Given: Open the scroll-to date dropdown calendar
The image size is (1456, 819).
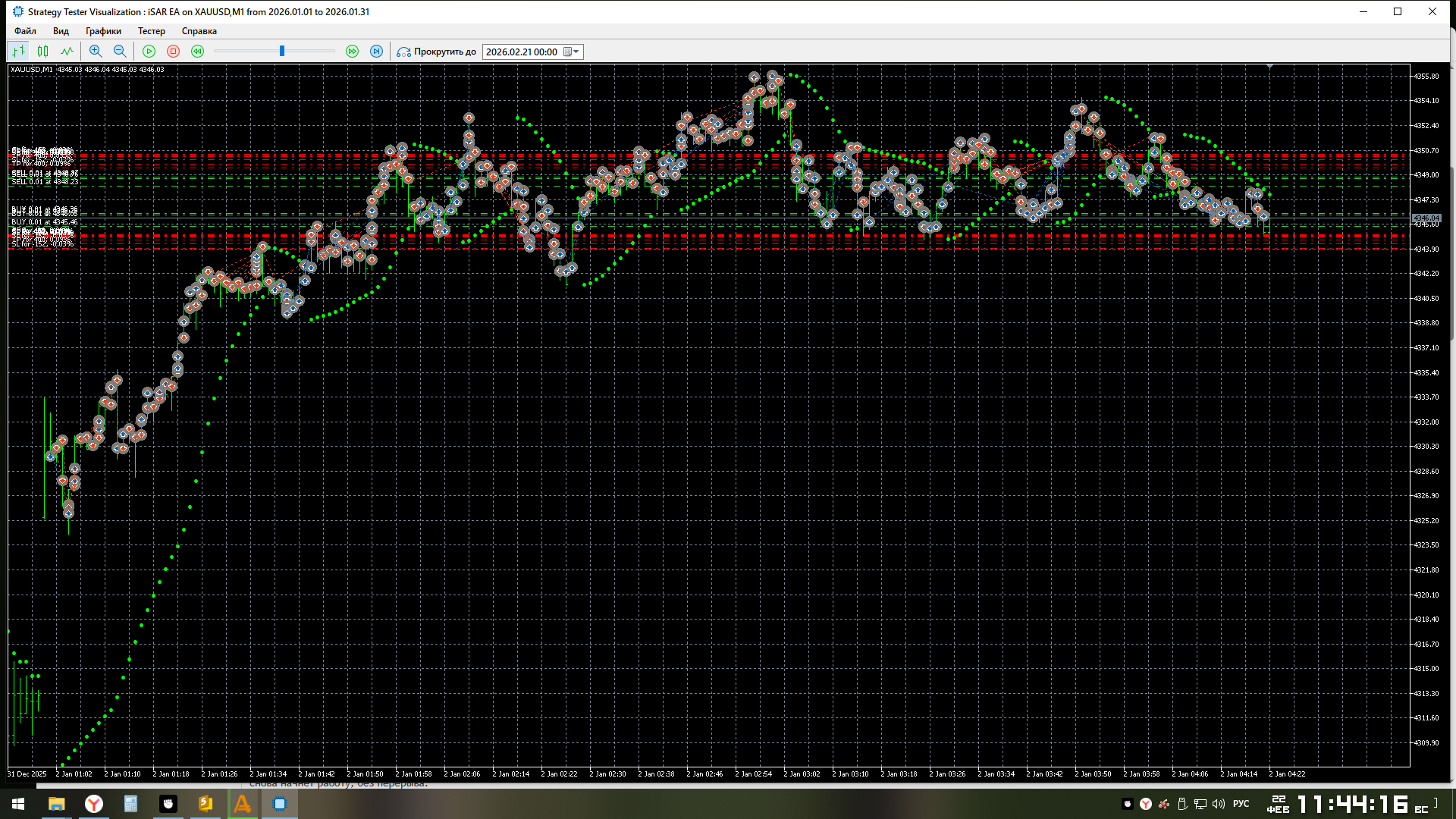Looking at the screenshot, I should [x=571, y=52].
